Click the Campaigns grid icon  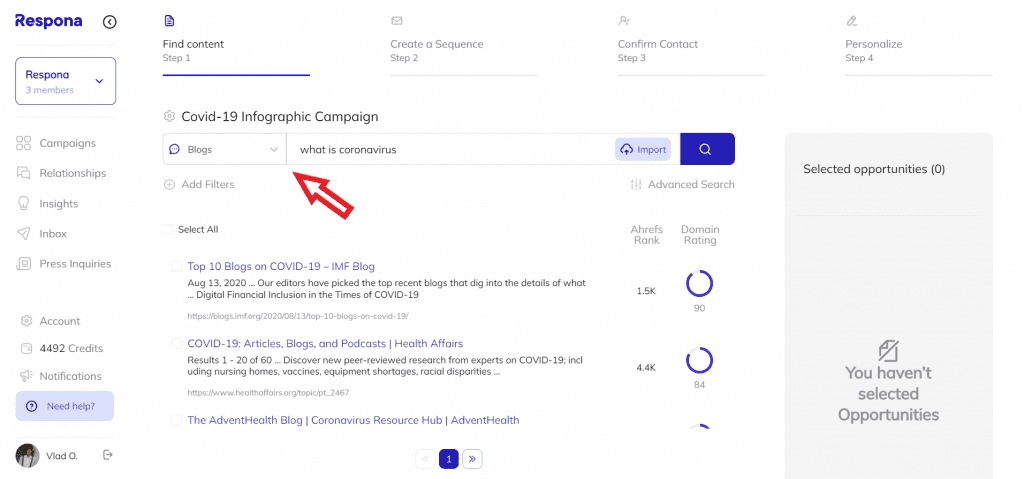[x=24, y=143]
